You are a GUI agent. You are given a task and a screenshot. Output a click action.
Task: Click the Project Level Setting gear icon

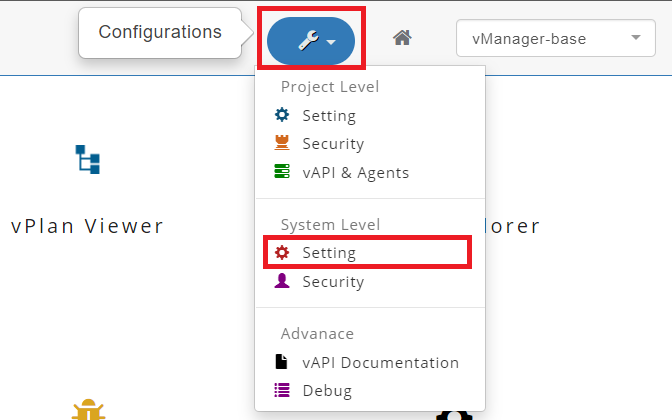point(282,115)
